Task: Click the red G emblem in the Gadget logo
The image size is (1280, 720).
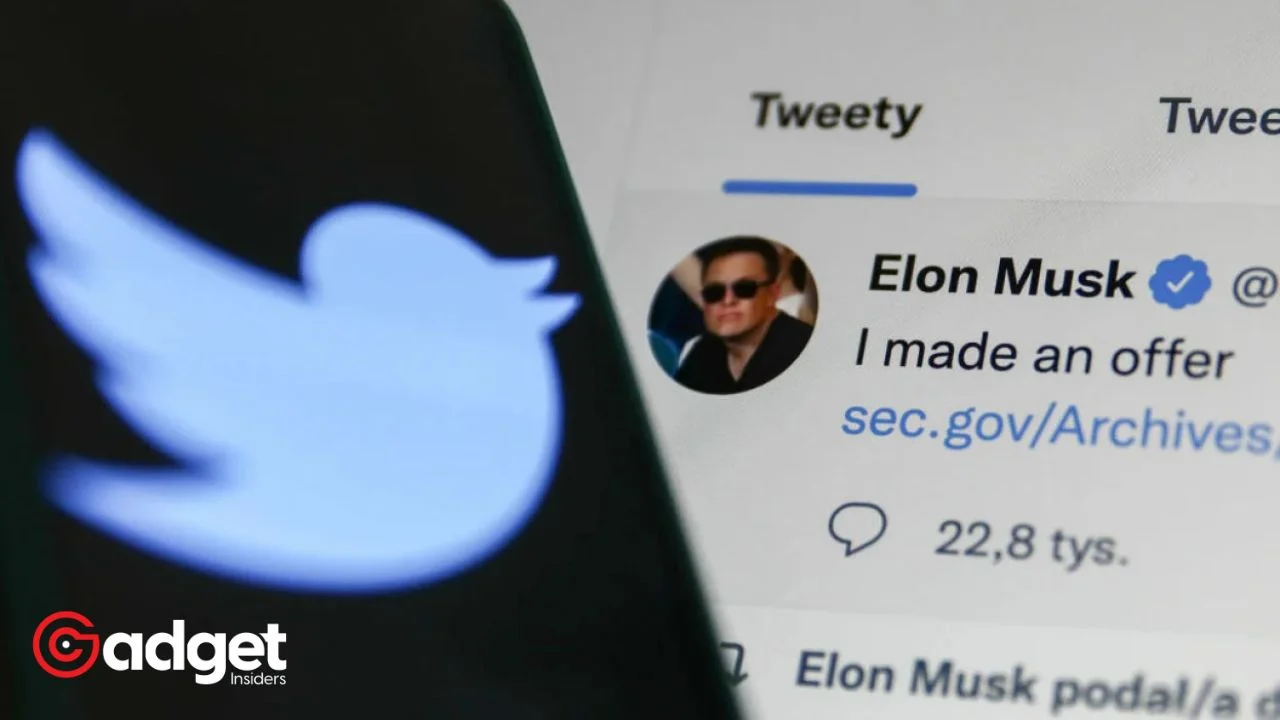Action: coord(65,645)
